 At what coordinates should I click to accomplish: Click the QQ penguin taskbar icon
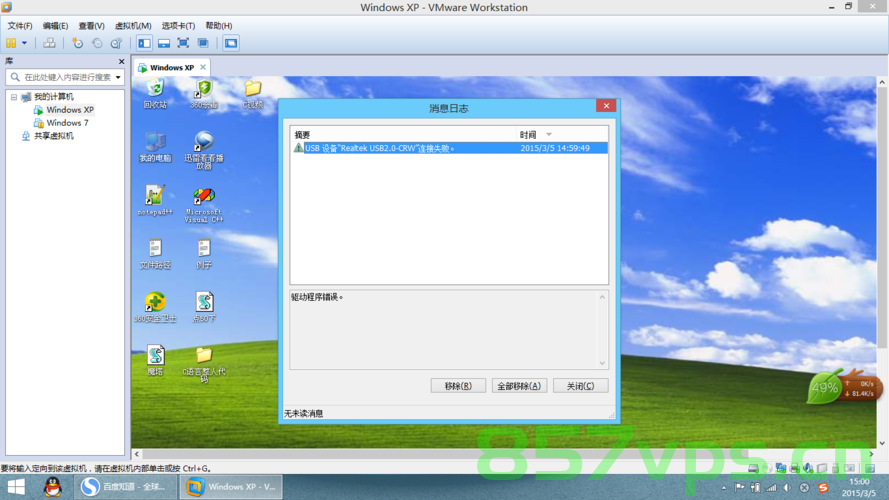coord(53,487)
